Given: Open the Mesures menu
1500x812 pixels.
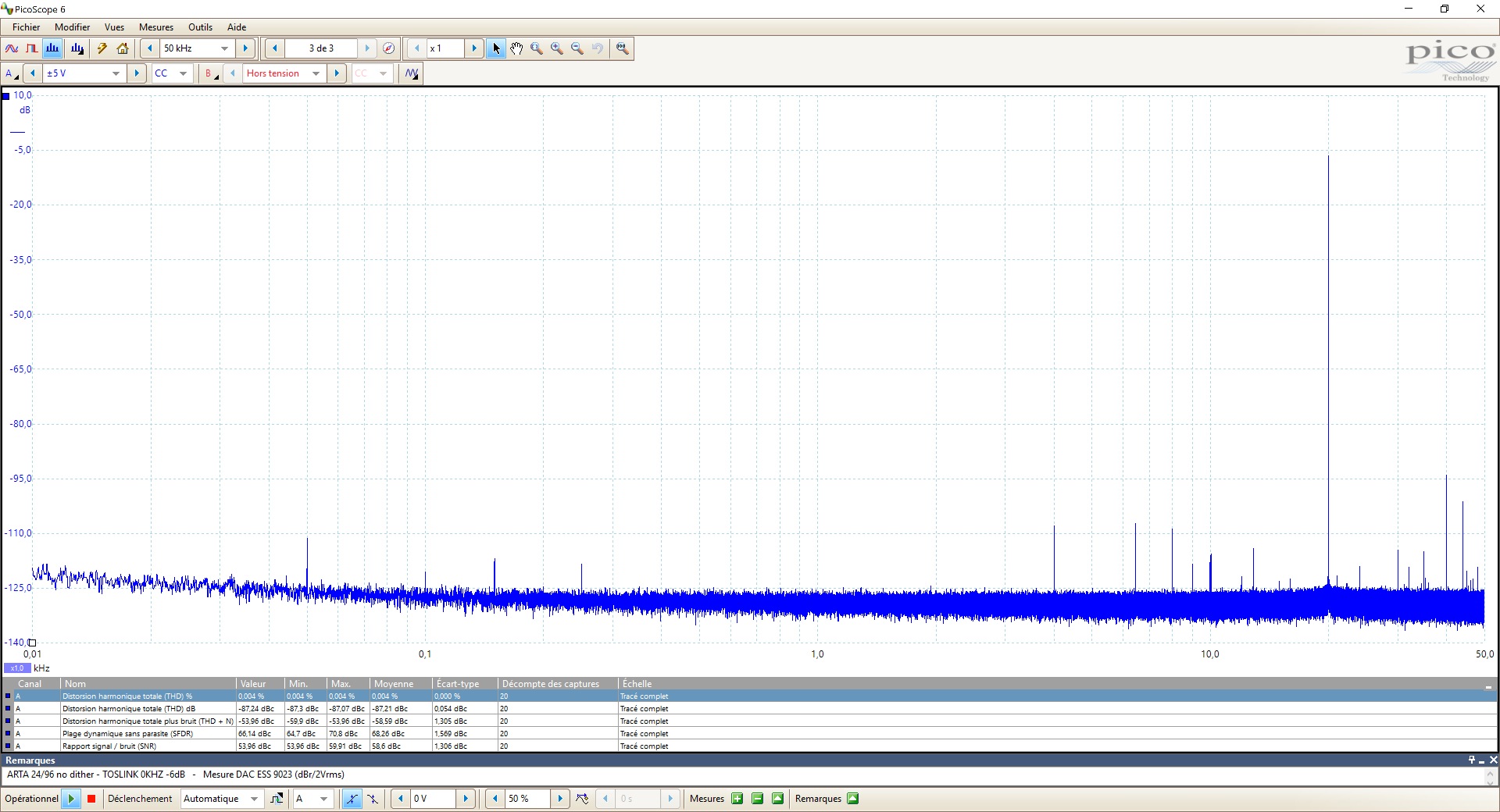Looking at the screenshot, I should click(x=156, y=27).
